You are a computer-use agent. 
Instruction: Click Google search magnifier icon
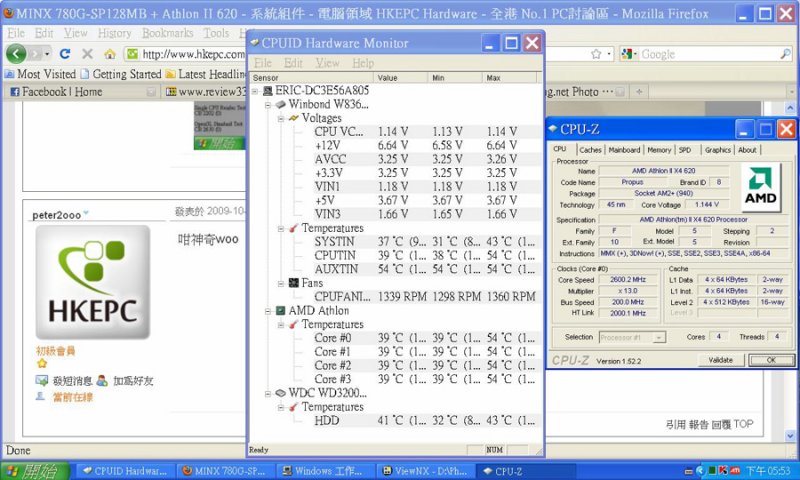tap(785, 54)
